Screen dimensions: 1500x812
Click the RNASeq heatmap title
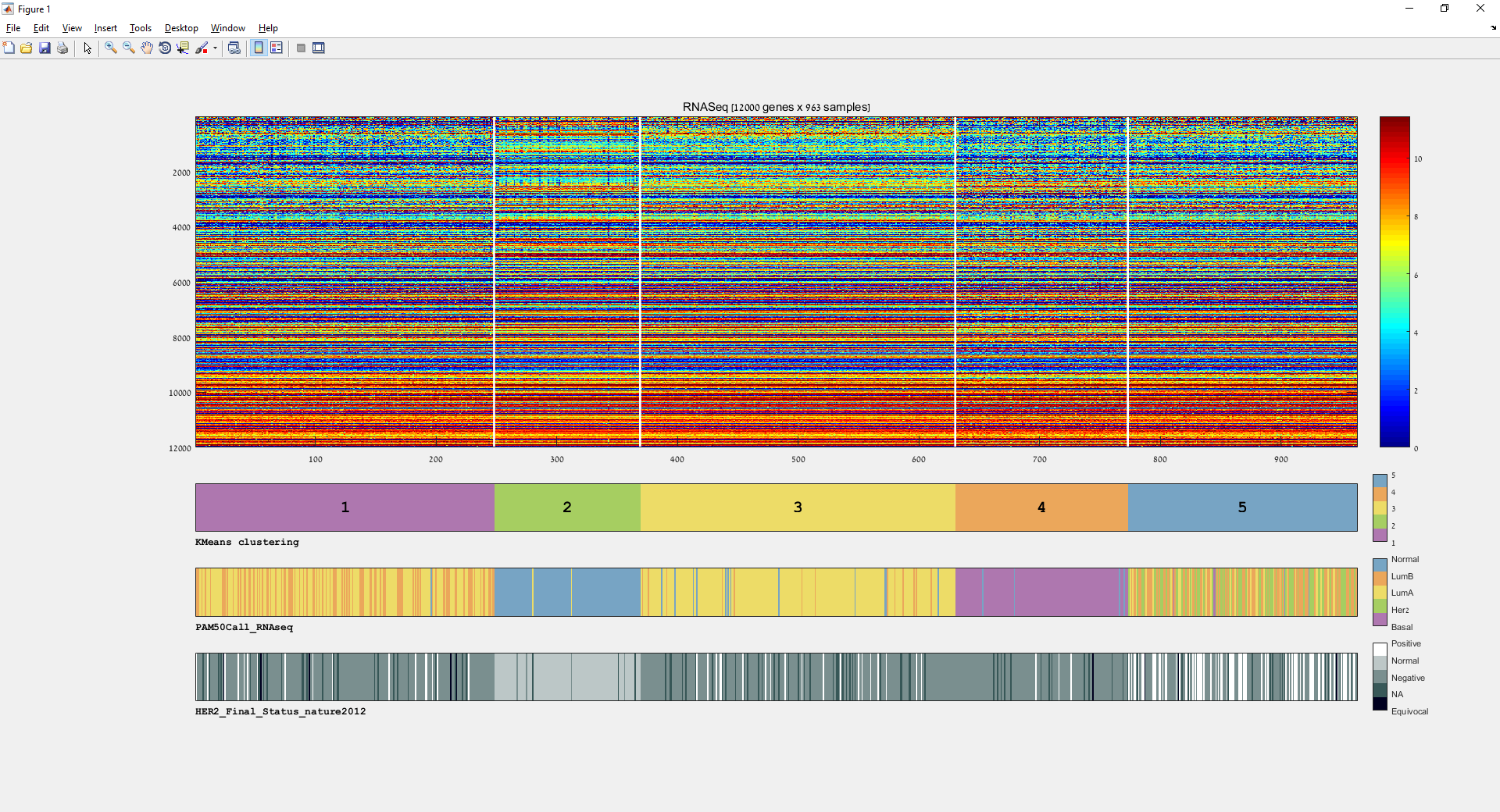776,107
